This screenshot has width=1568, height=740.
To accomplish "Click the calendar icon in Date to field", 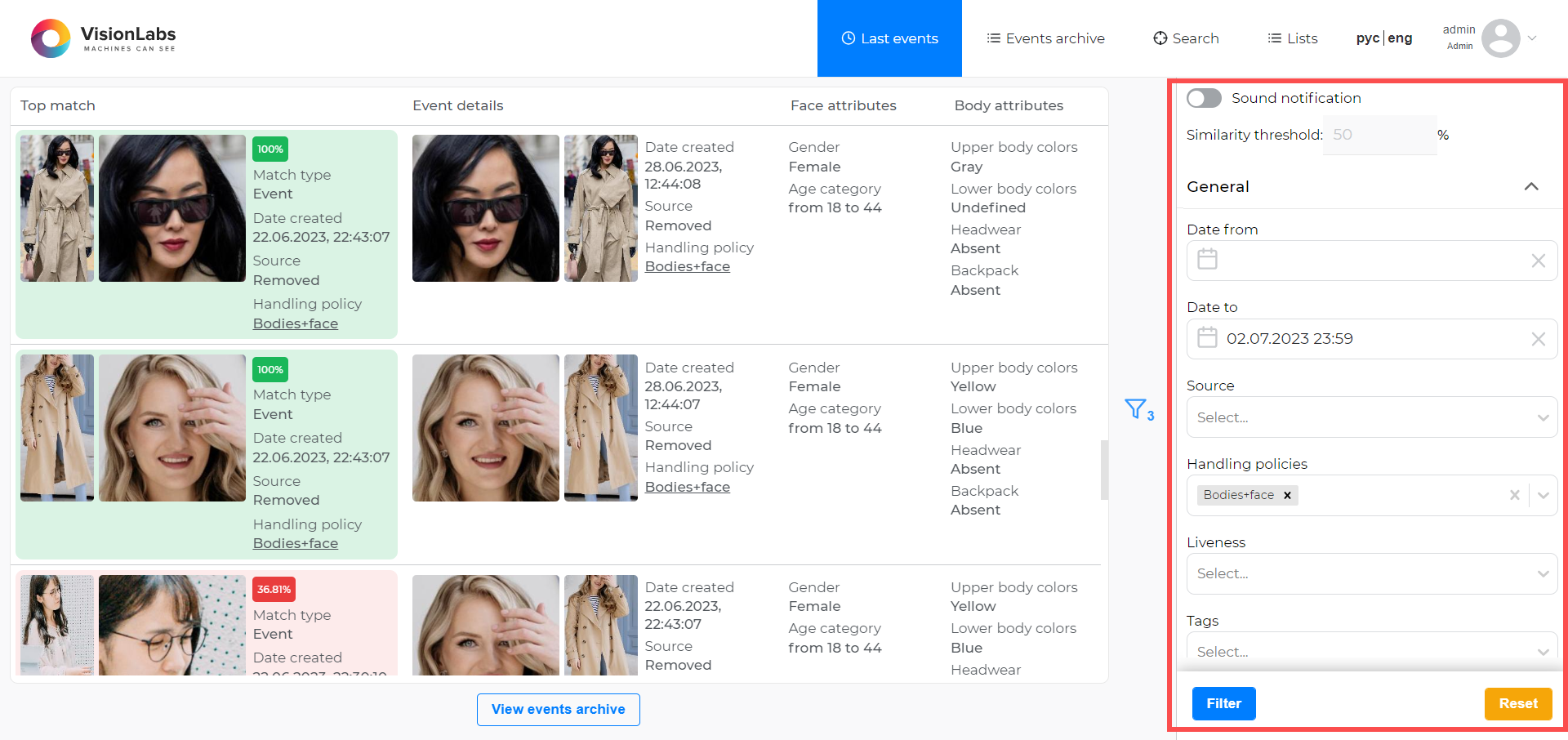I will coord(1207,337).
